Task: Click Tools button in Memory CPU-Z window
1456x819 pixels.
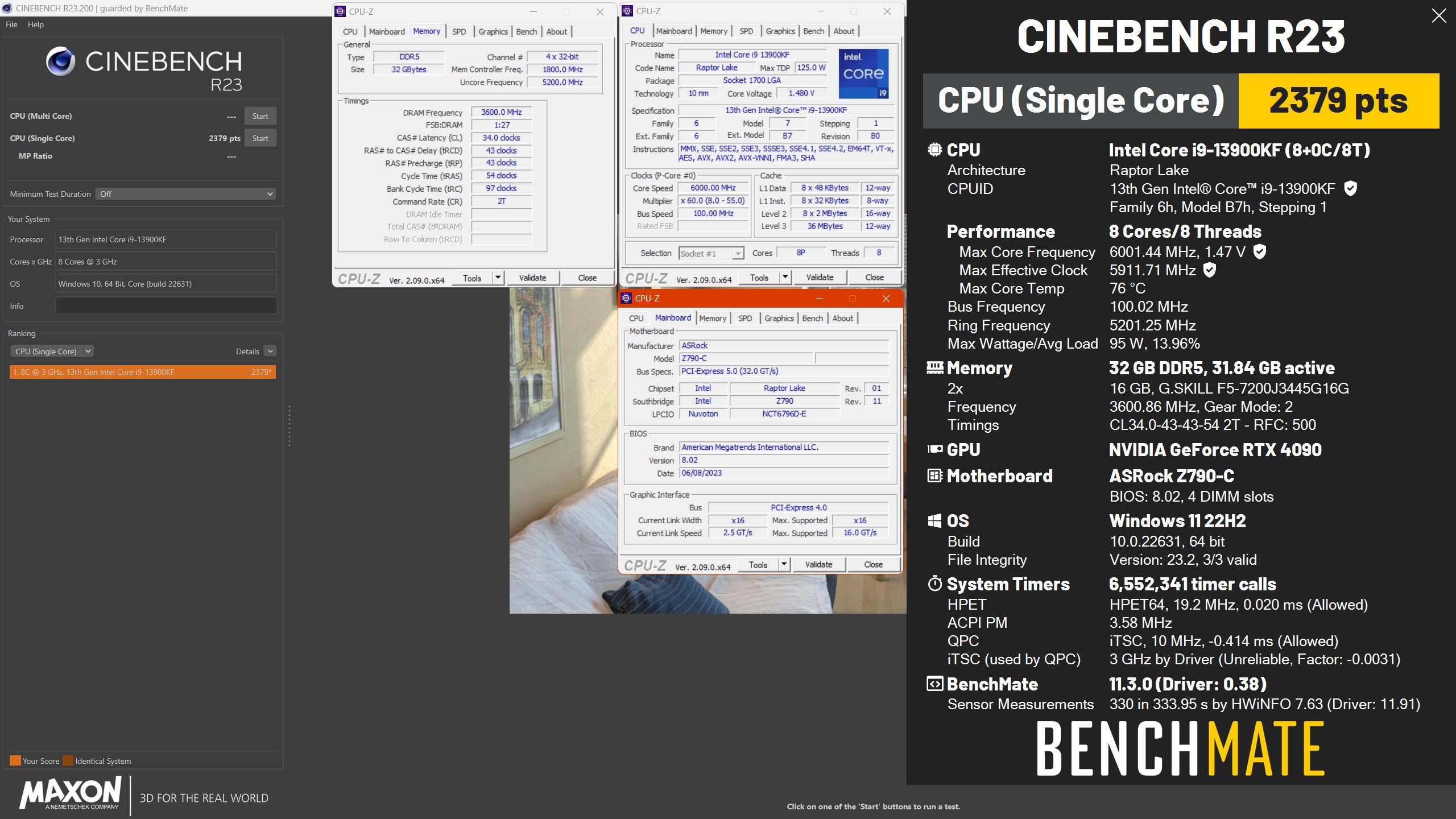Action: 471,278
